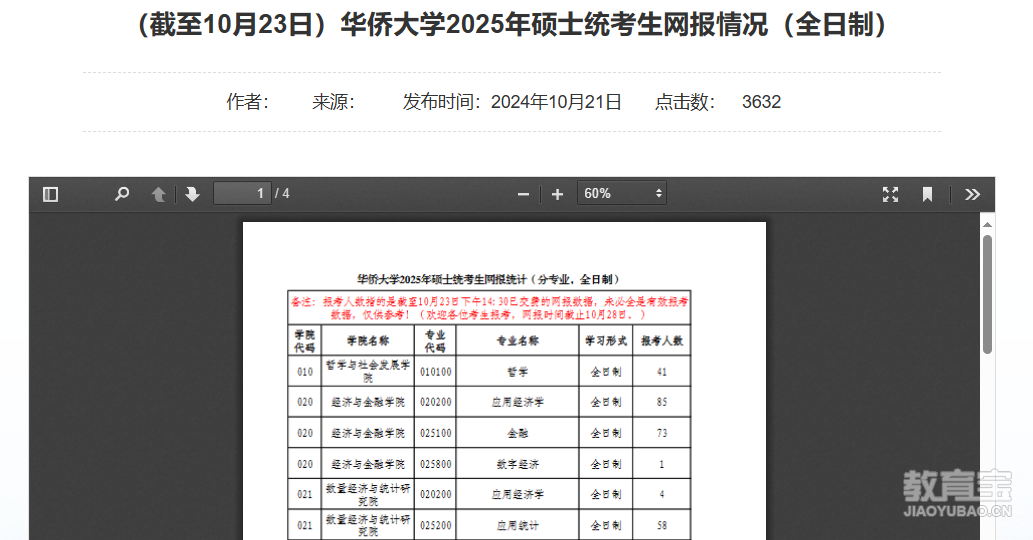This screenshot has width=1033, height=540.
Task: Click the total pages '/ 4' indicator
Action: [x=282, y=194]
